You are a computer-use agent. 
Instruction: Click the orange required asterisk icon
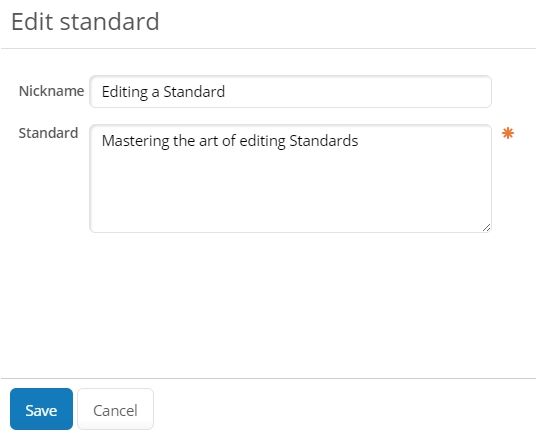tap(508, 133)
